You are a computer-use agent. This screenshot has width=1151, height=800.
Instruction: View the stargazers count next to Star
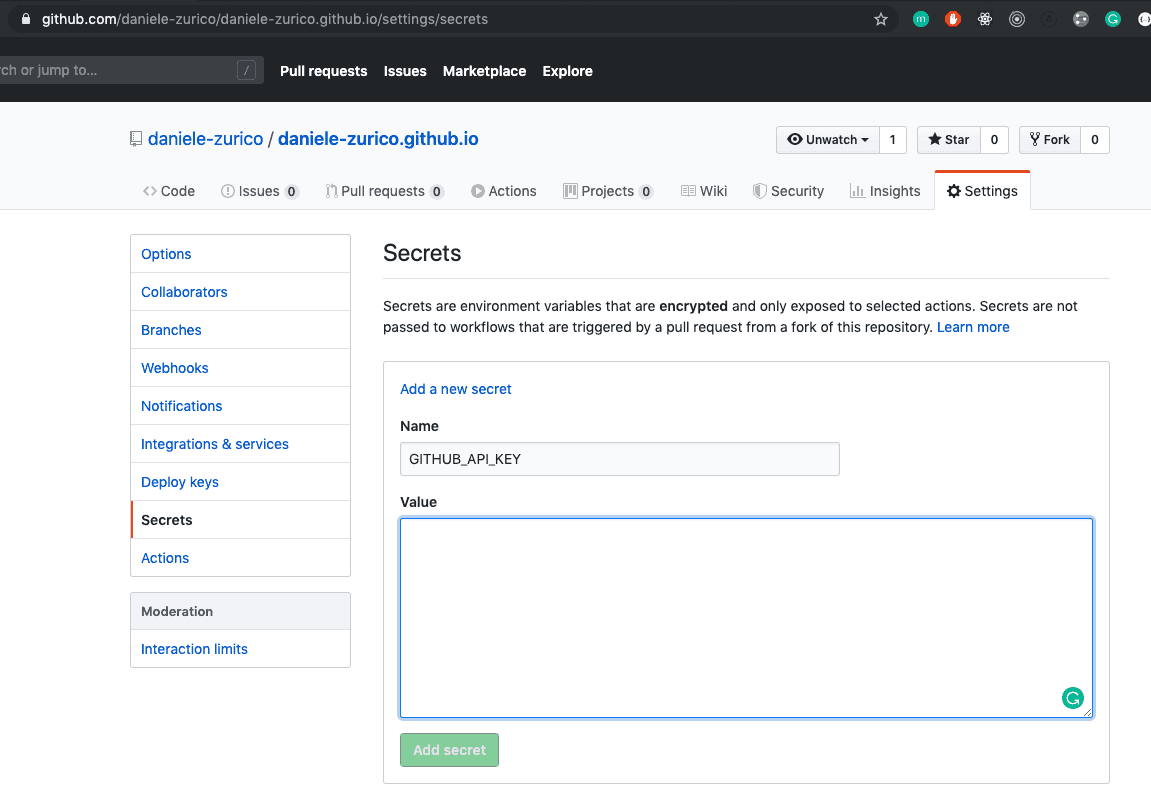pyautogui.click(x=994, y=139)
